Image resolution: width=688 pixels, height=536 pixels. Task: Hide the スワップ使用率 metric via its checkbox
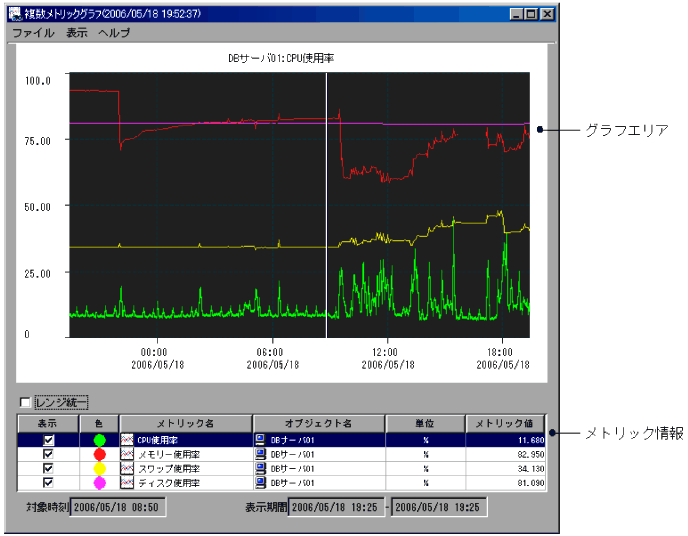pos(48,468)
